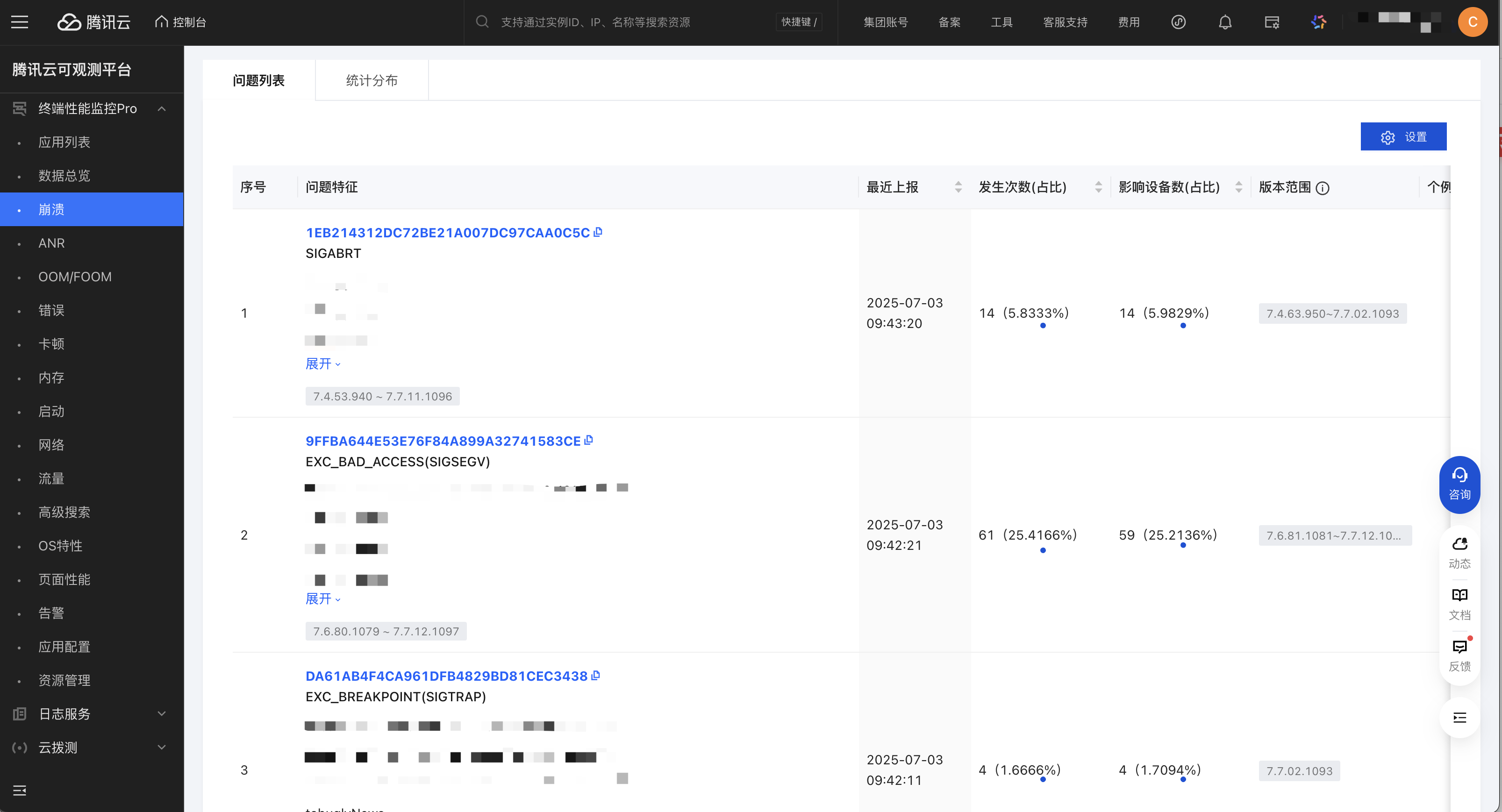Expand the 云拨测 section
1502x812 pixels.
[x=162, y=748]
